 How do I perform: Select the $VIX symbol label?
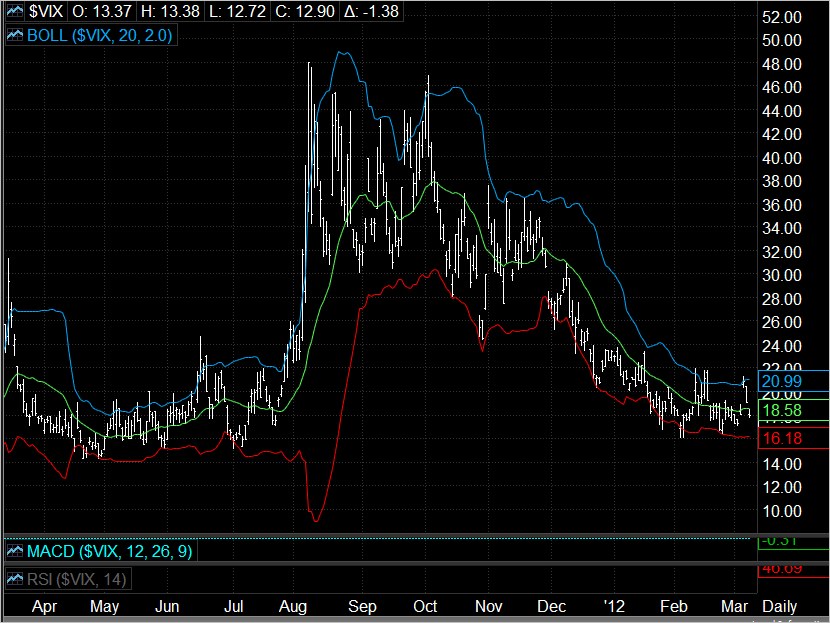click(x=46, y=11)
